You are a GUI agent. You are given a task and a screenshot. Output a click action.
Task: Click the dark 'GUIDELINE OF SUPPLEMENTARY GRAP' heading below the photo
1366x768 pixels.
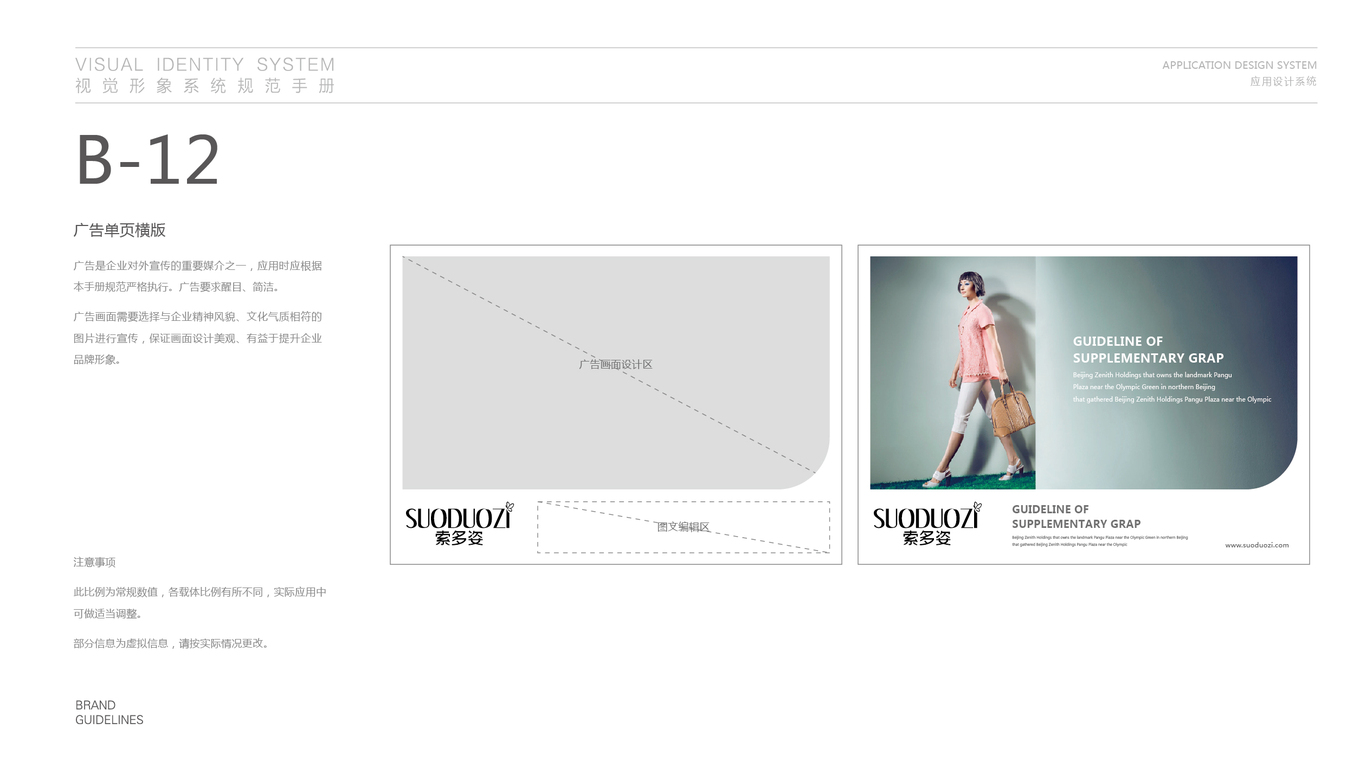(1076, 516)
